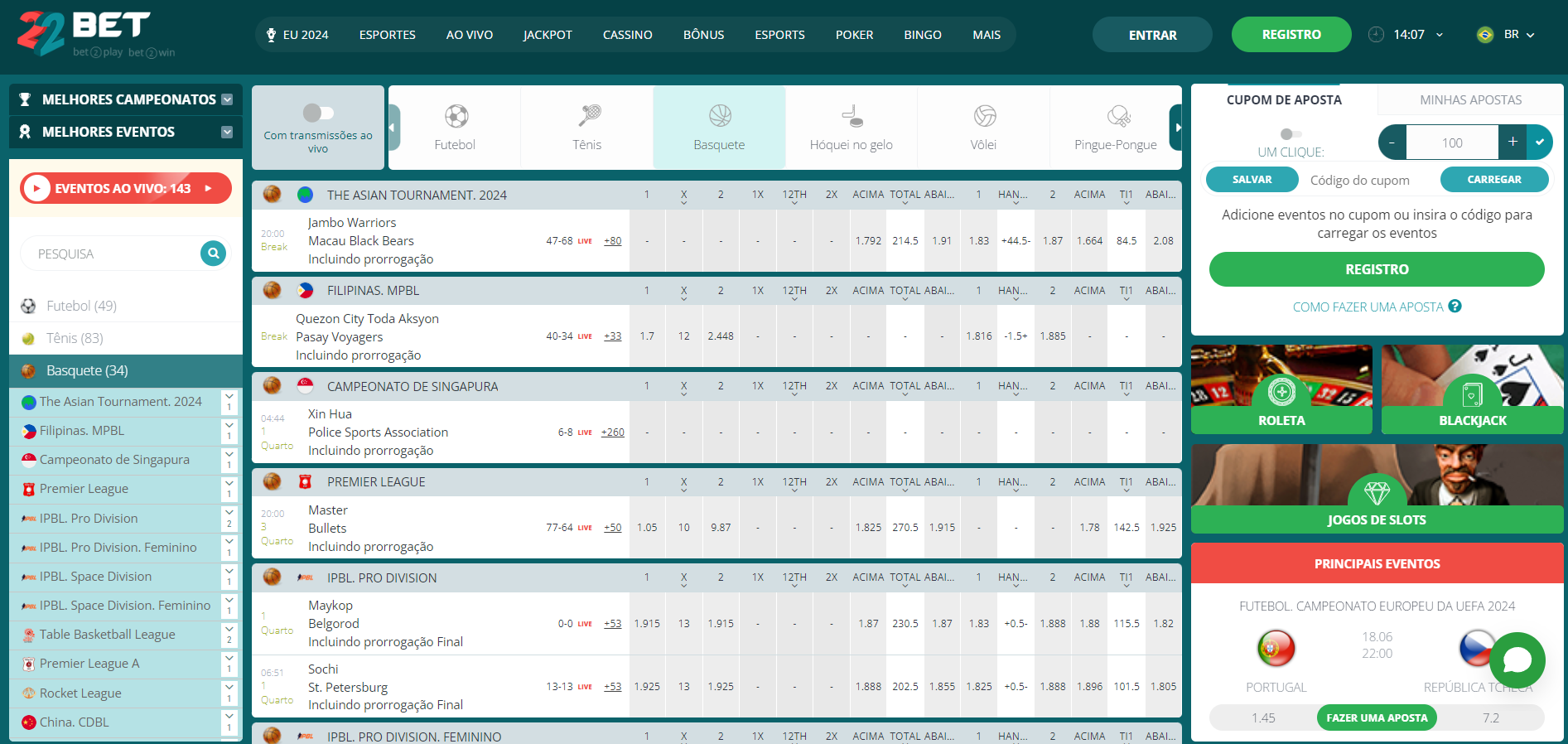Open the Jogos de Slots tile
The height and width of the screenshot is (744, 1568).
[1377, 489]
